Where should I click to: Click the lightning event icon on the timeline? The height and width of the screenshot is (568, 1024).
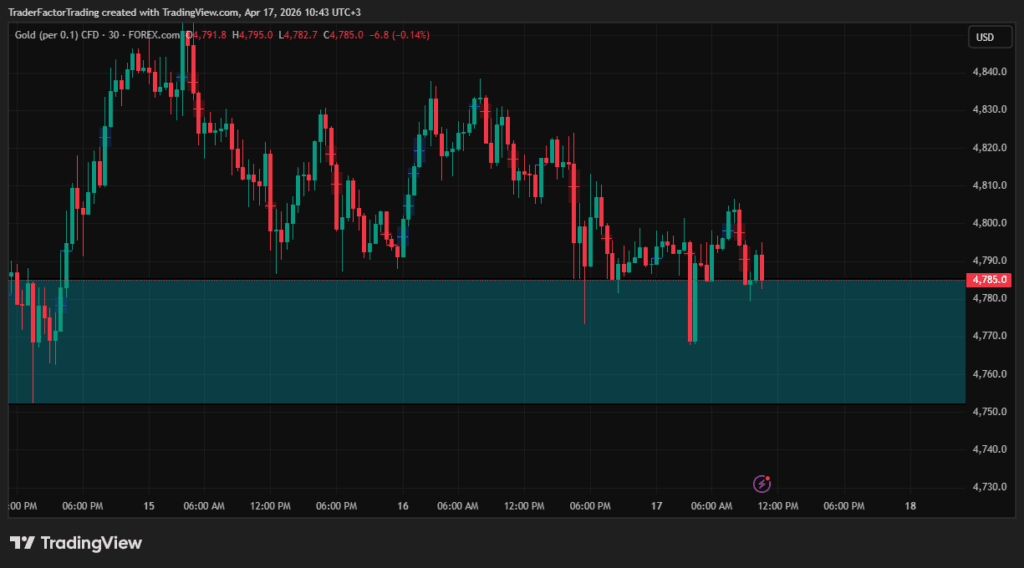[761, 484]
